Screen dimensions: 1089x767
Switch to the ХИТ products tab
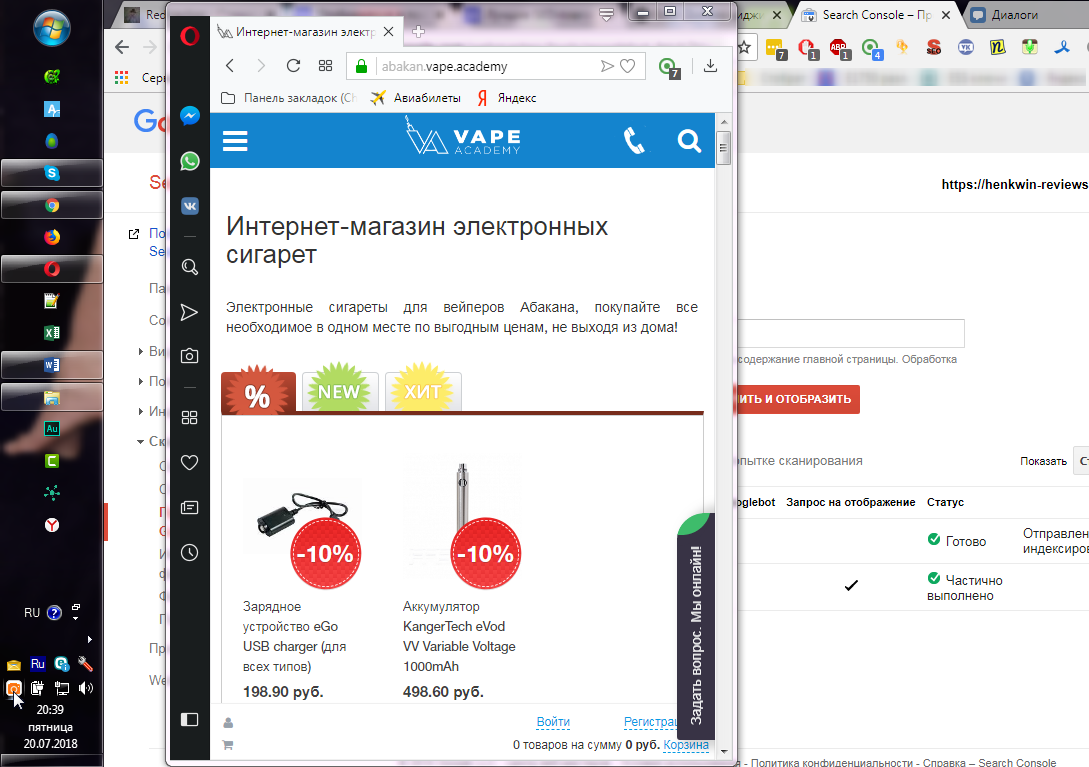pyautogui.click(x=423, y=391)
